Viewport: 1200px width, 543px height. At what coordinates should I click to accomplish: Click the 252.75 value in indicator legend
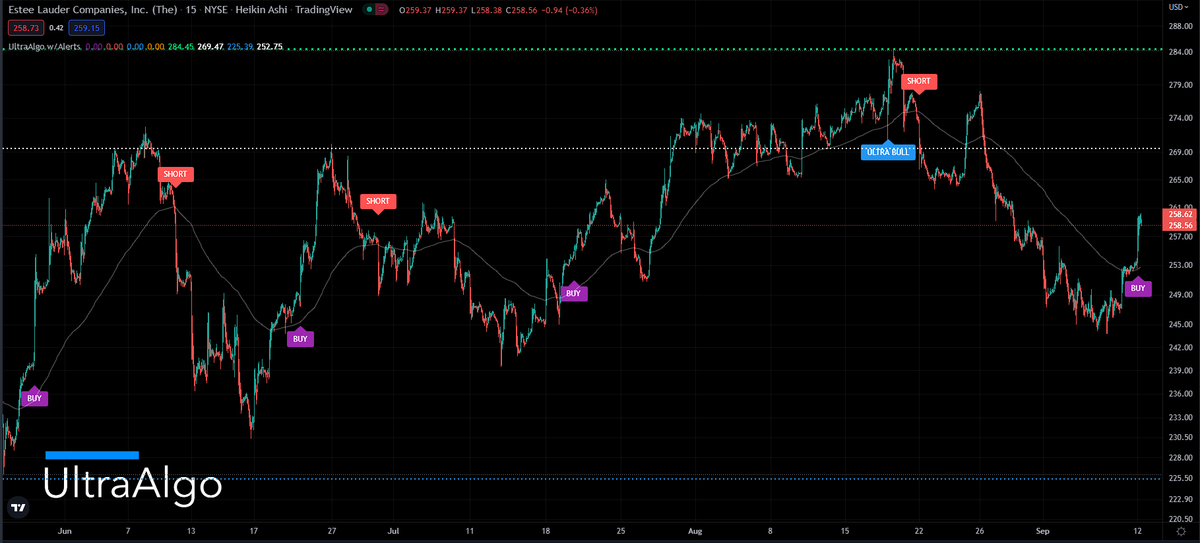pyautogui.click(x=270, y=46)
